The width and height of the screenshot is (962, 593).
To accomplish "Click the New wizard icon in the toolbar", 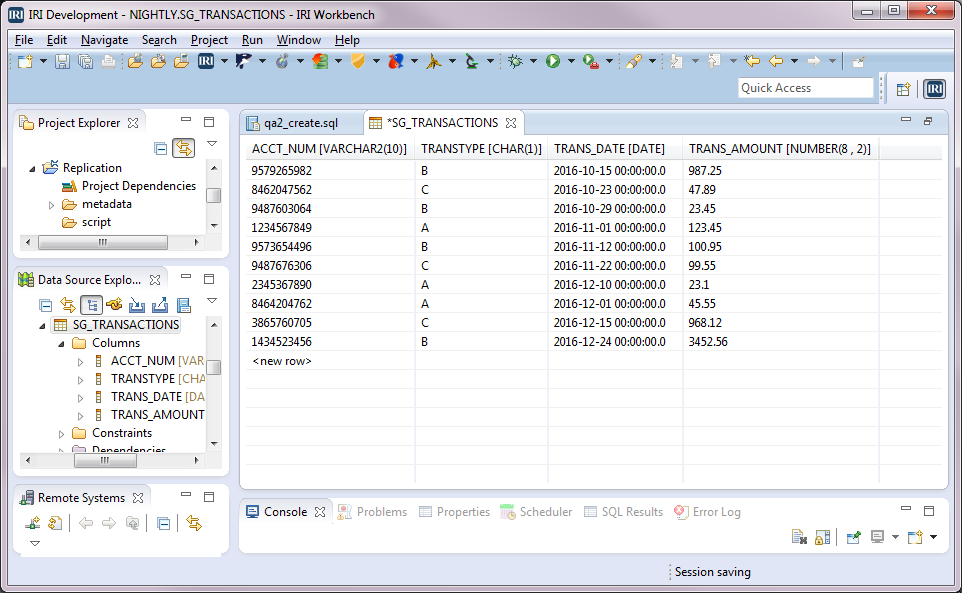I will tap(25, 61).
